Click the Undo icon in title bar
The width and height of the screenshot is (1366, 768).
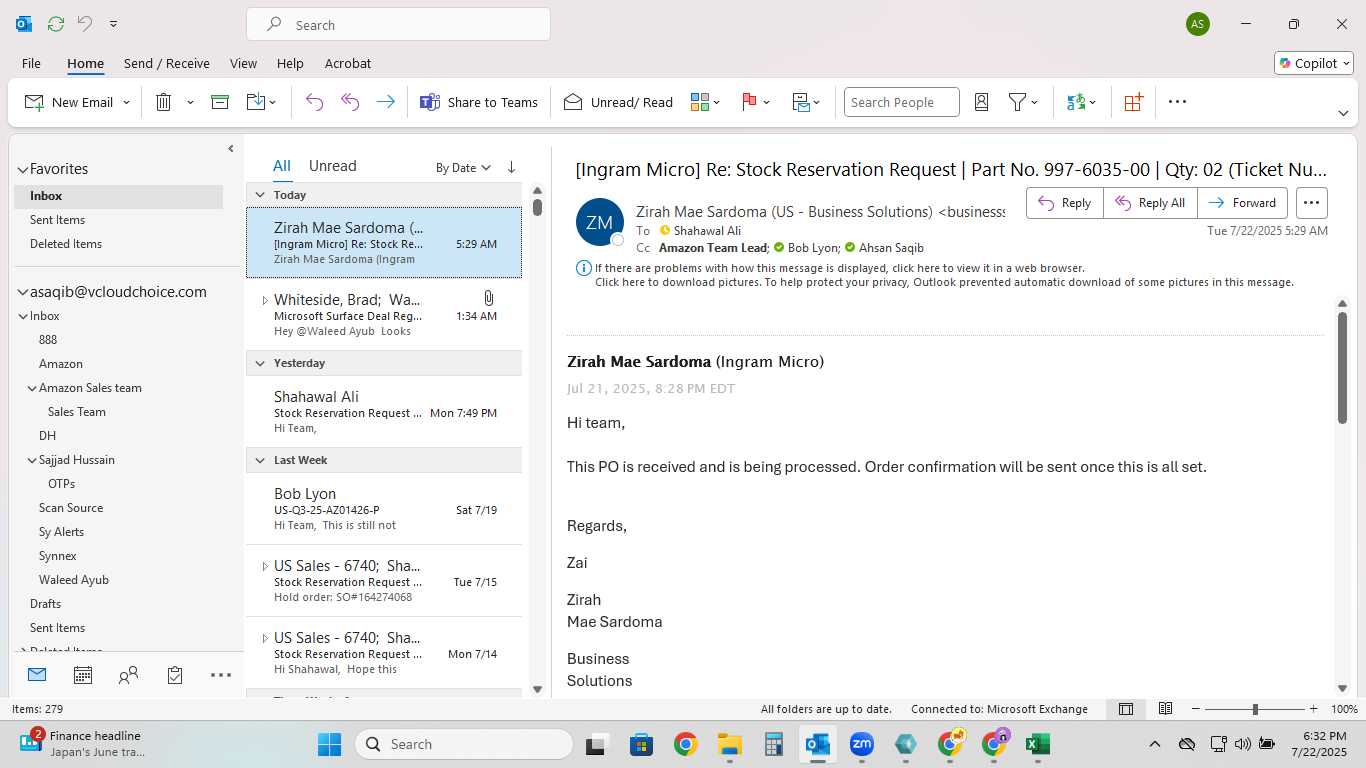[x=85, y=23]
